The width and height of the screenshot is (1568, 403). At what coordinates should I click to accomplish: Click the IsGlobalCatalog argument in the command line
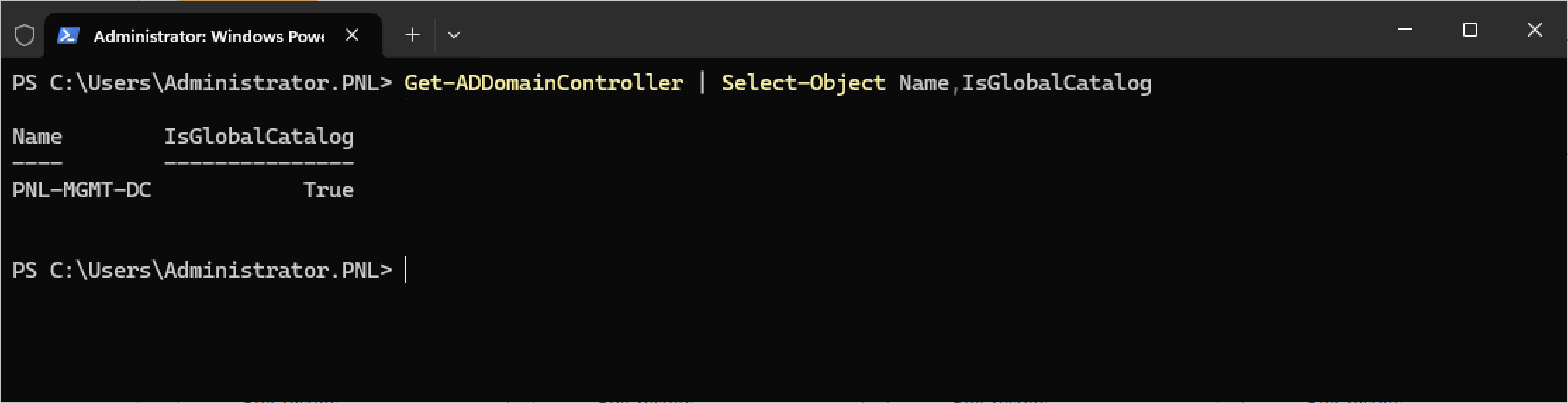[1056, 83]
